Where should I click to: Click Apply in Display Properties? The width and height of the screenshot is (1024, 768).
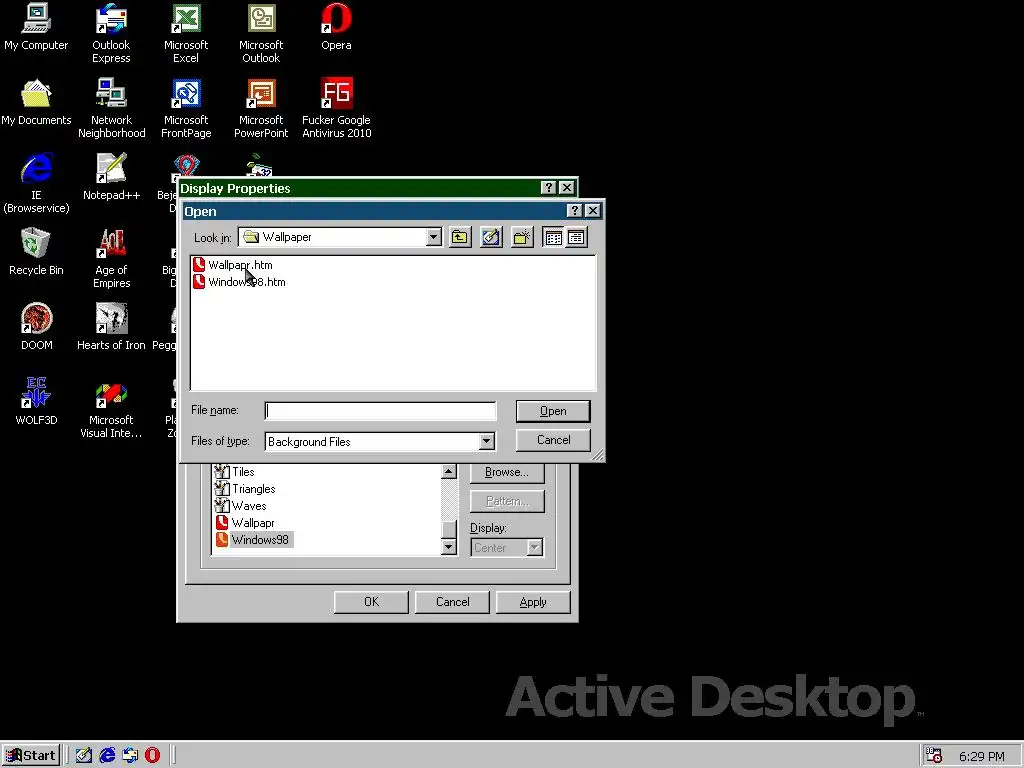[x=533, y=602]
